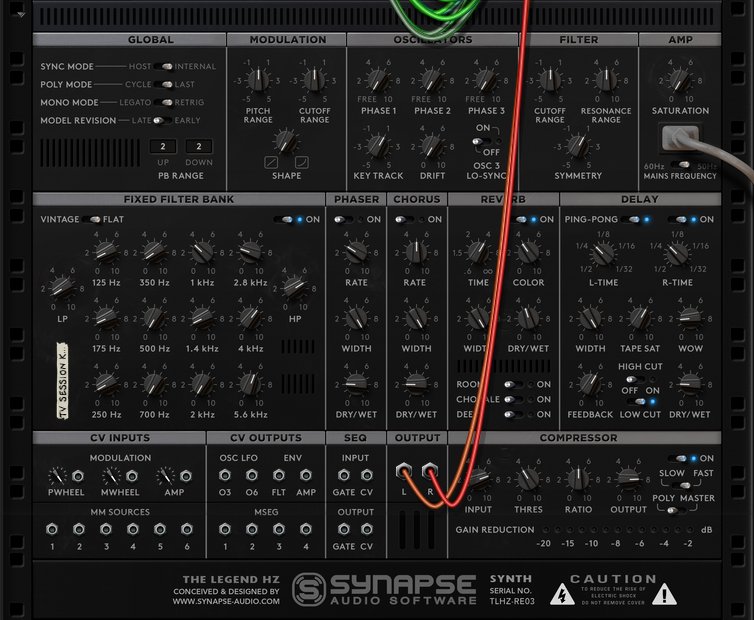Click the MSEG output jack 4
This screenshot has width=754, height=620.
coord(307,530)
